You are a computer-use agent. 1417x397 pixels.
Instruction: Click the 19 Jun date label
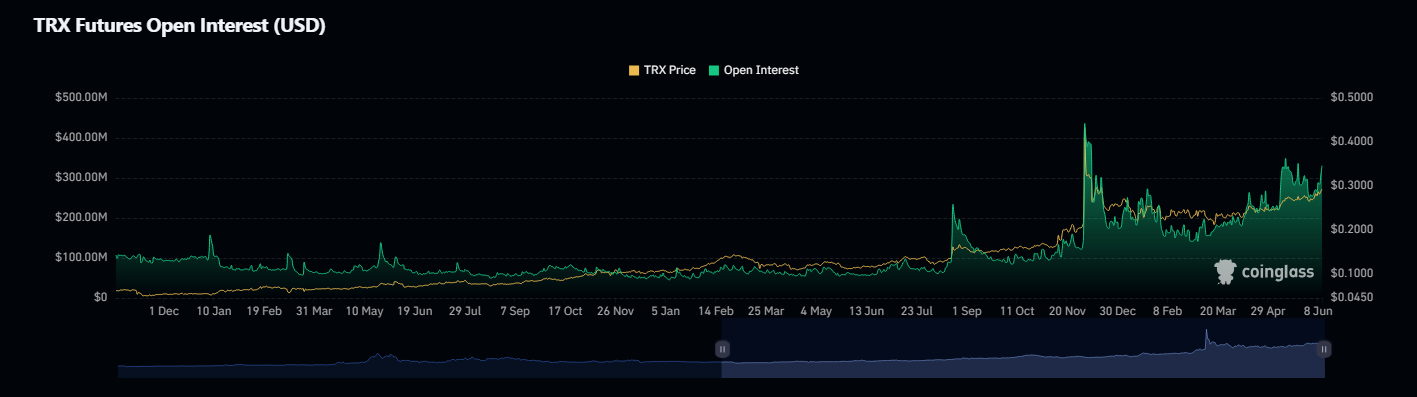(415, 311)
